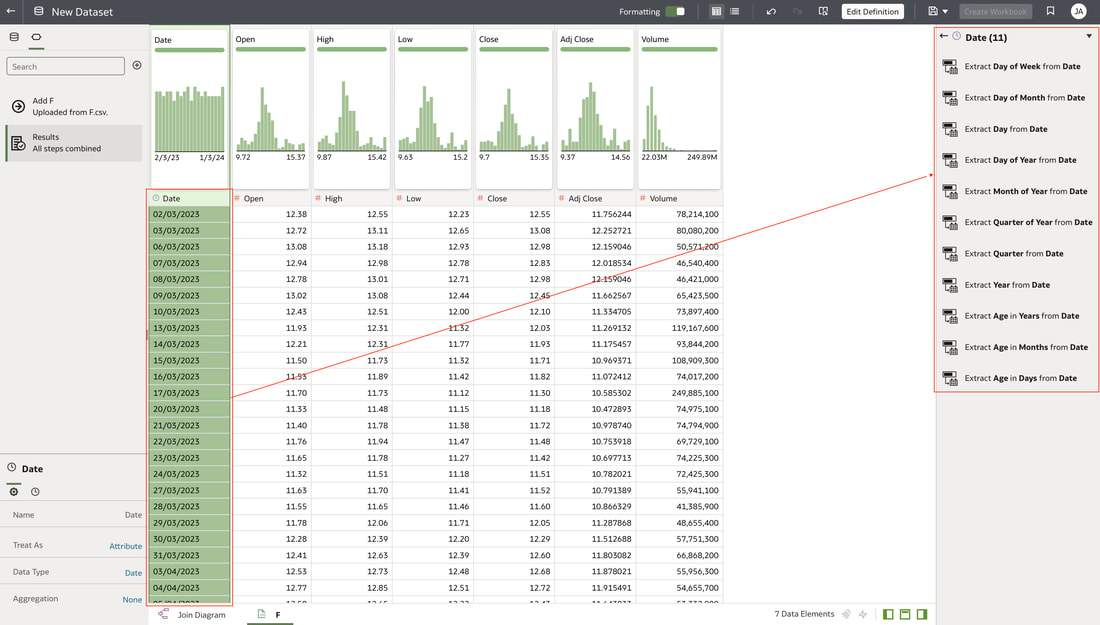Toggle the Formatting switch

(x=675, y=11)
